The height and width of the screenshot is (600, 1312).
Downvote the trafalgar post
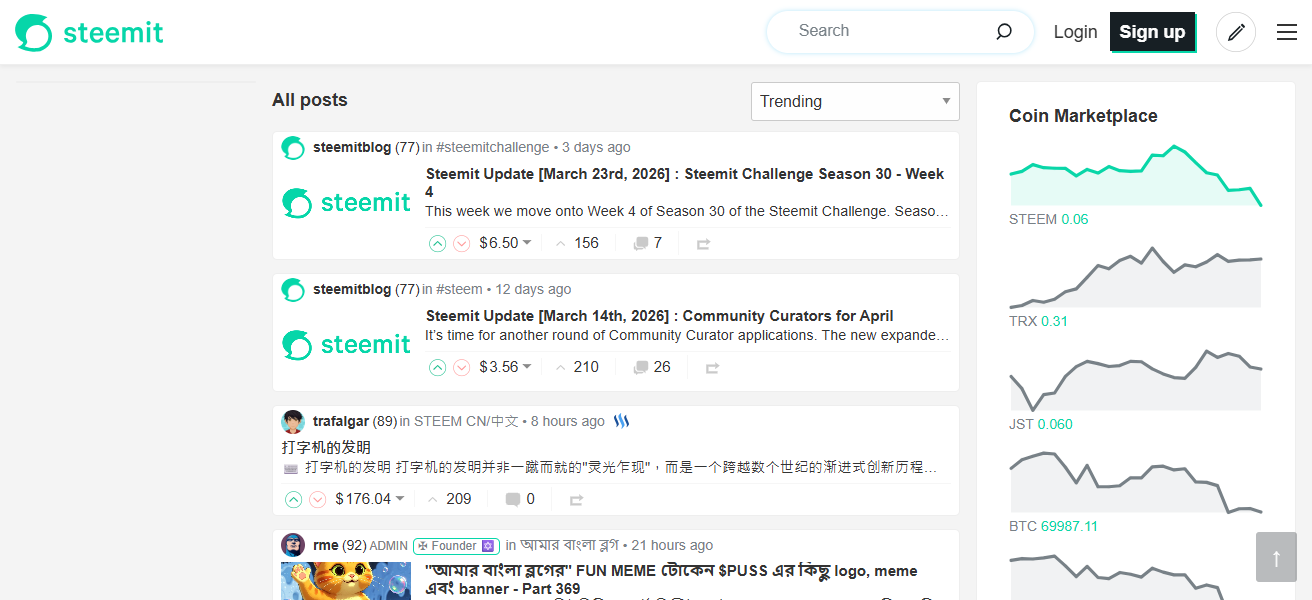[x=318, y=499]
